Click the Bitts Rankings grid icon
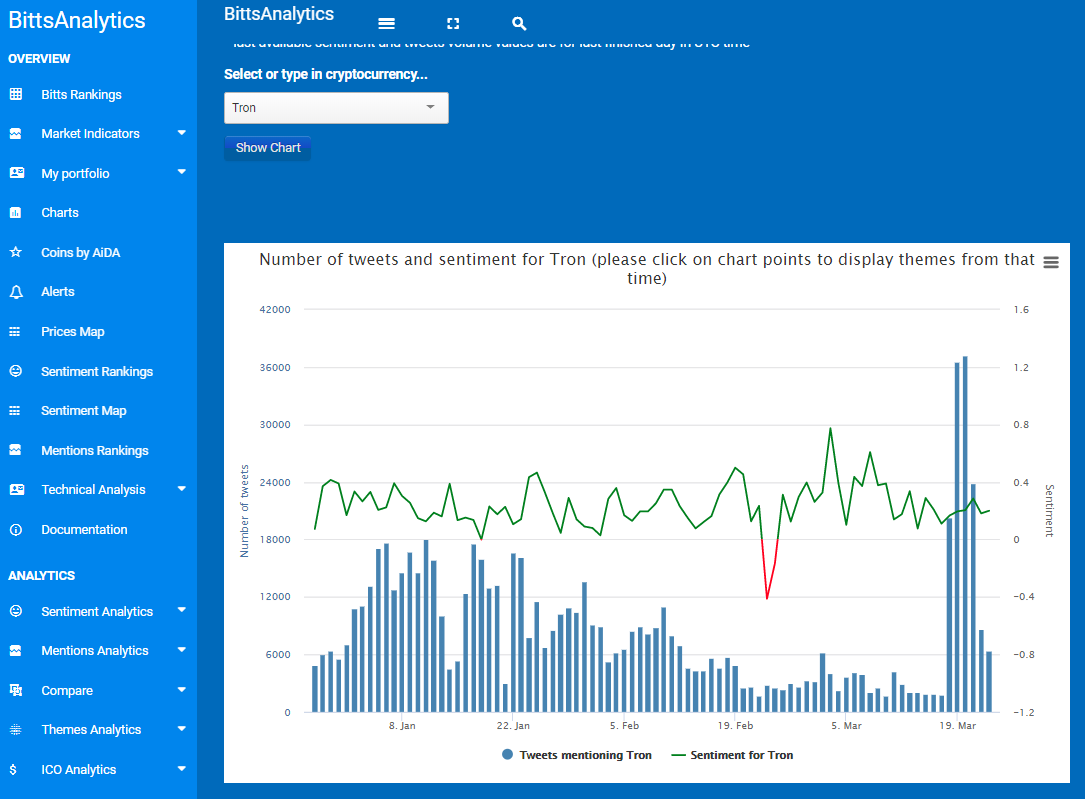 [x=16, y=94]
